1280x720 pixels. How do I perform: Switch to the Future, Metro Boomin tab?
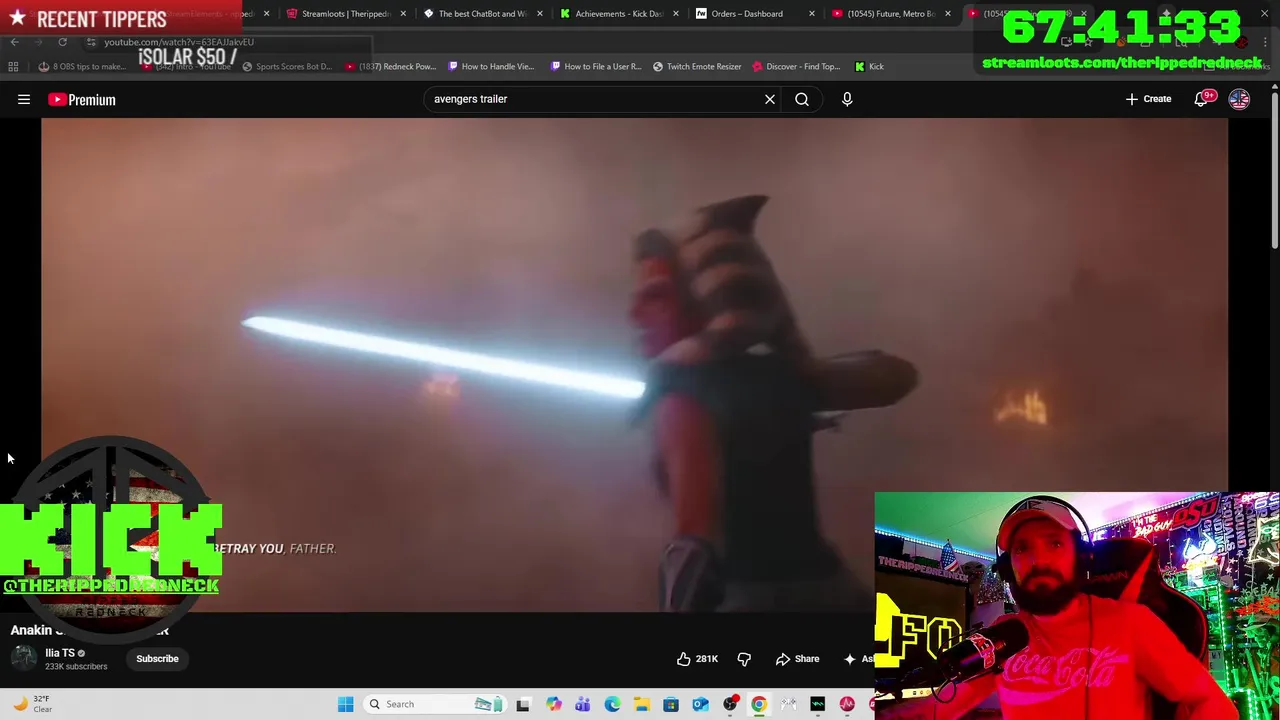coord(892,14)
